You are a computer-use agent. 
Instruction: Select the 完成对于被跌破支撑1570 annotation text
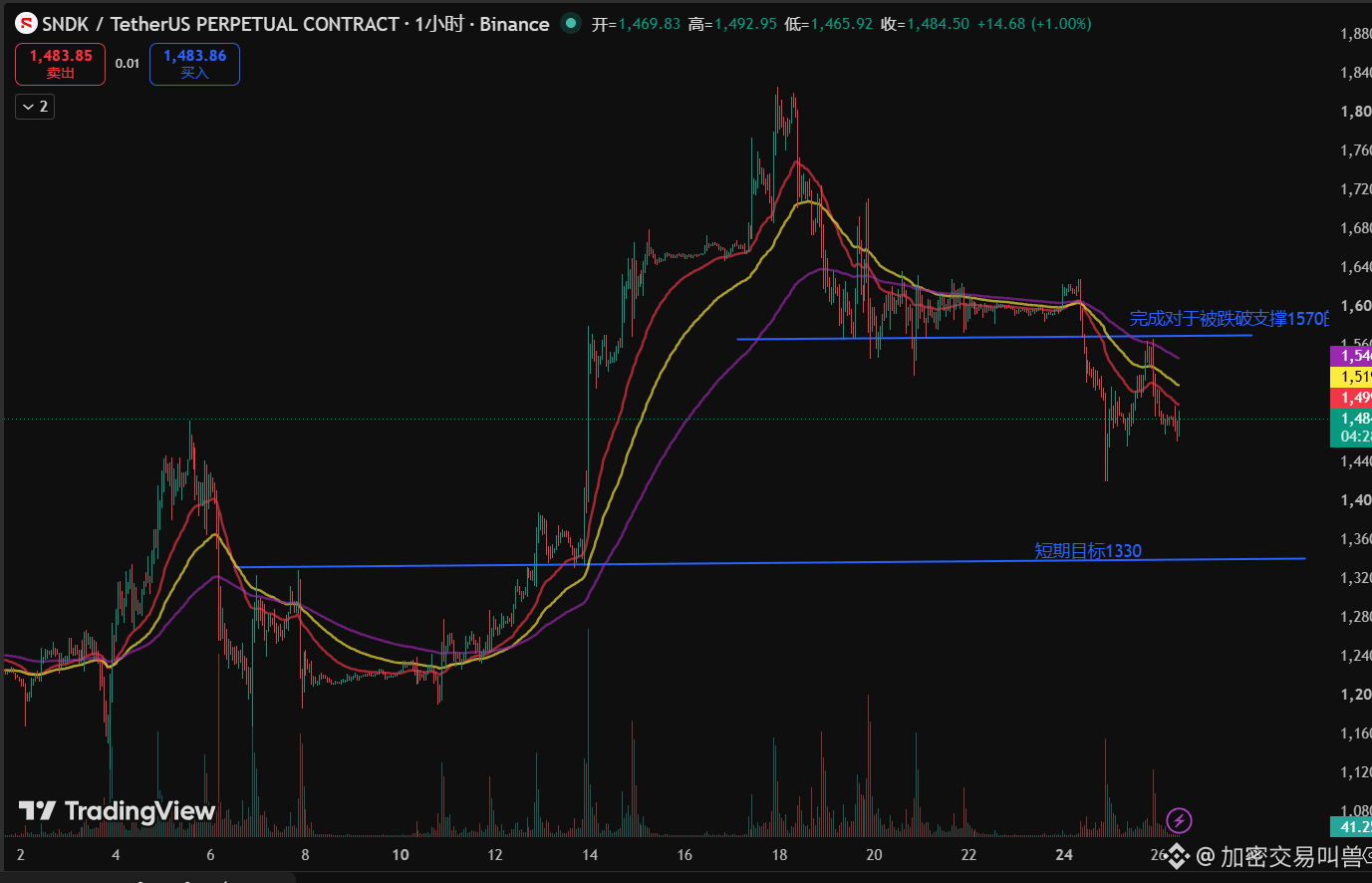[1229, 319]
